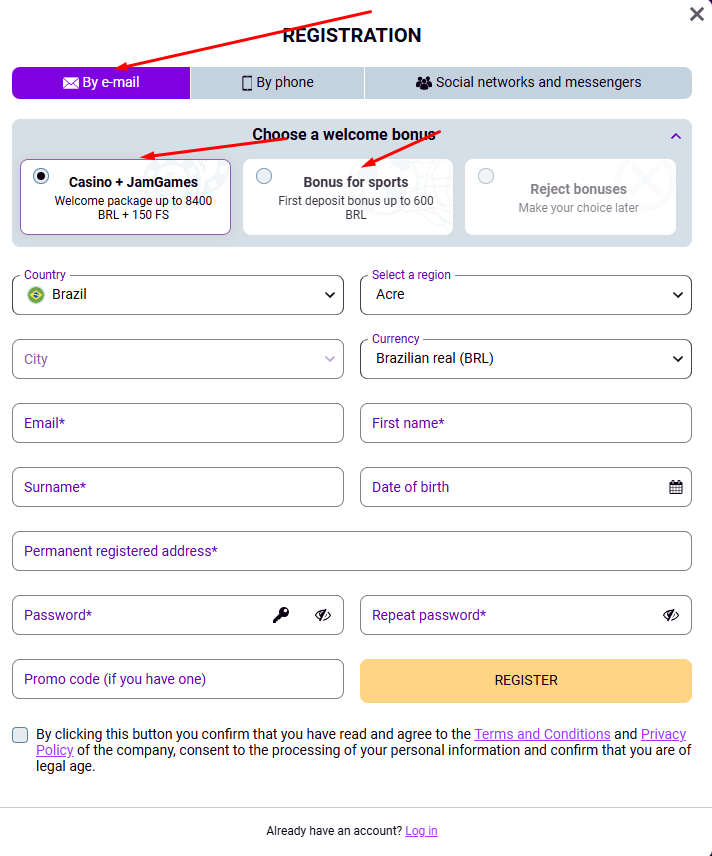Click the Brazil flag icon in Country
The image size is (712, 856).
36,295
